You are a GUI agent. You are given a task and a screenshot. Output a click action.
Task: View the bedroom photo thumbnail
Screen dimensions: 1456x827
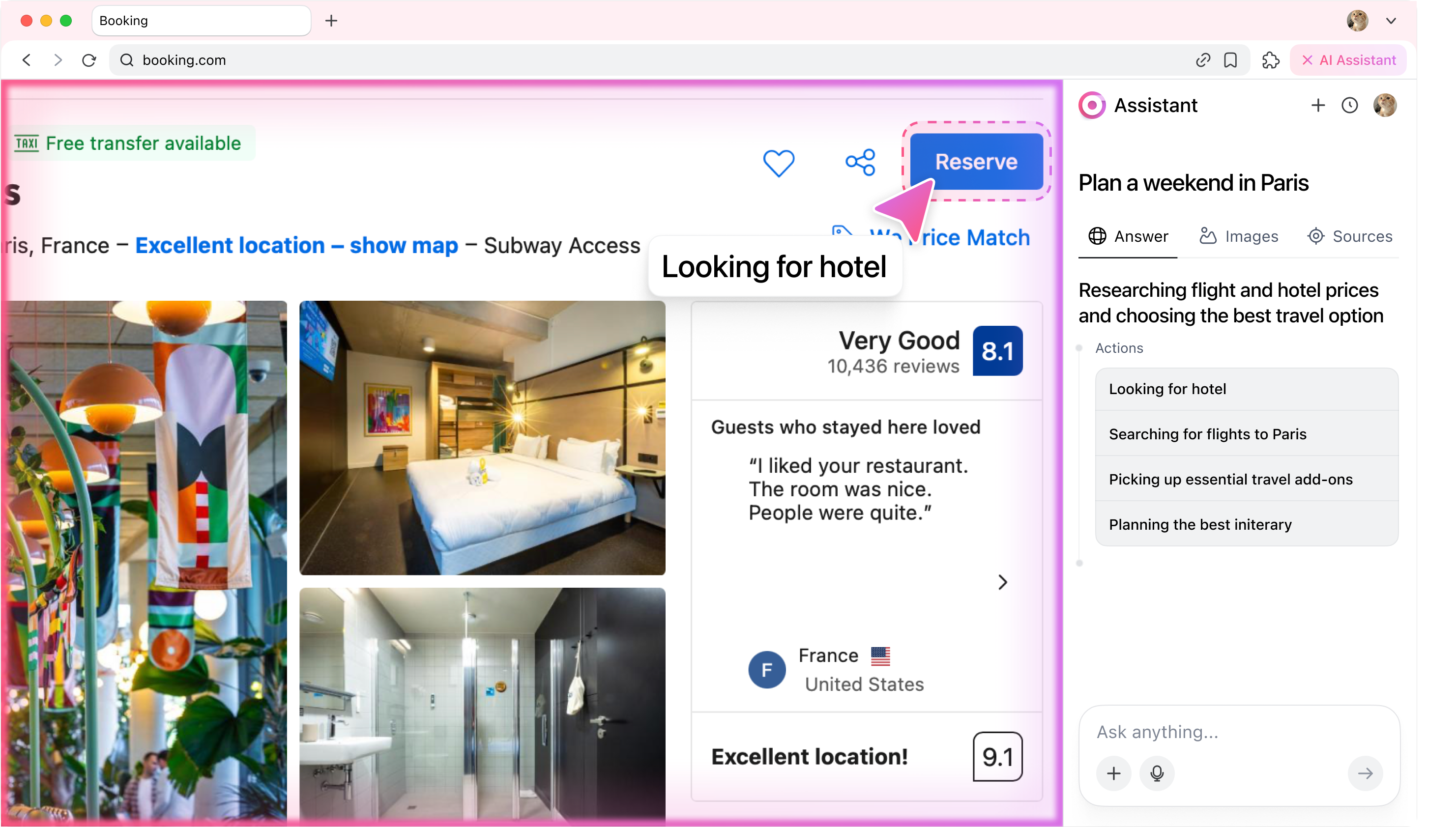[x=482, y=437]
